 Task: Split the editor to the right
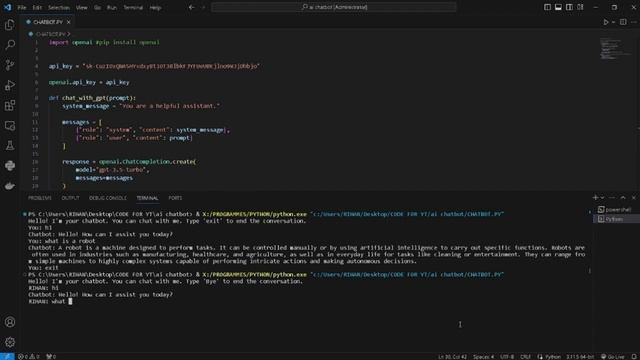(623, 22)
